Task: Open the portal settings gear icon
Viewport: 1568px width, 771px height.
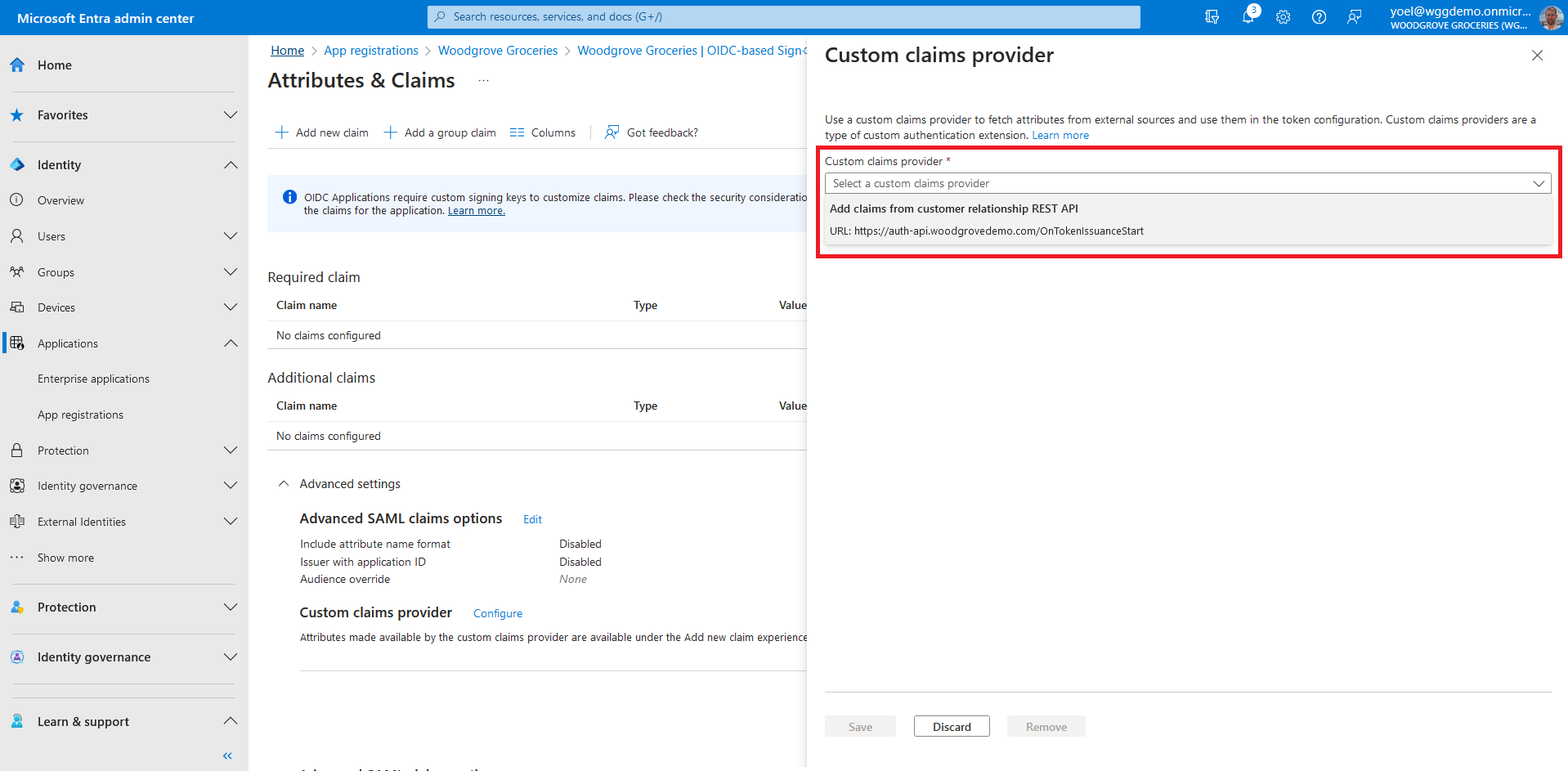Action: pyautogui.click(x=1283, y=17)
